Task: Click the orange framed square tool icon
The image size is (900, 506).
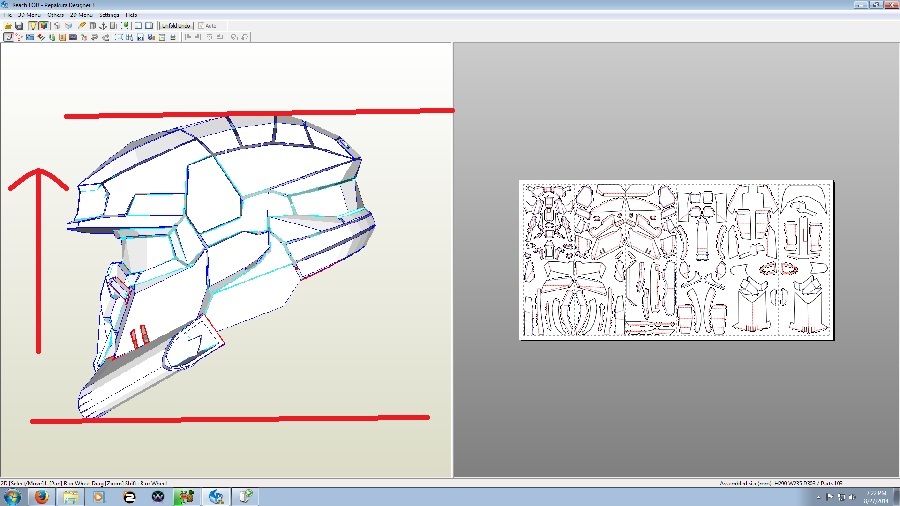Action: click(62, 37)
